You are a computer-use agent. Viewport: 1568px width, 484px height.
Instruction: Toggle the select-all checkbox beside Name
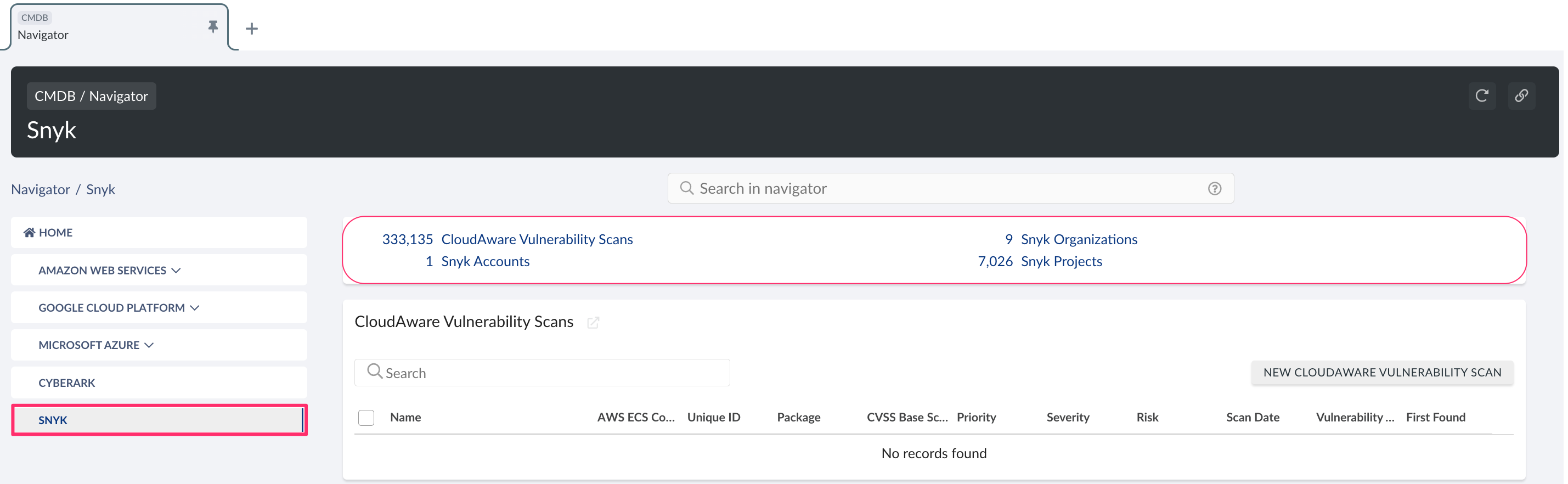(x=366, y=418)
